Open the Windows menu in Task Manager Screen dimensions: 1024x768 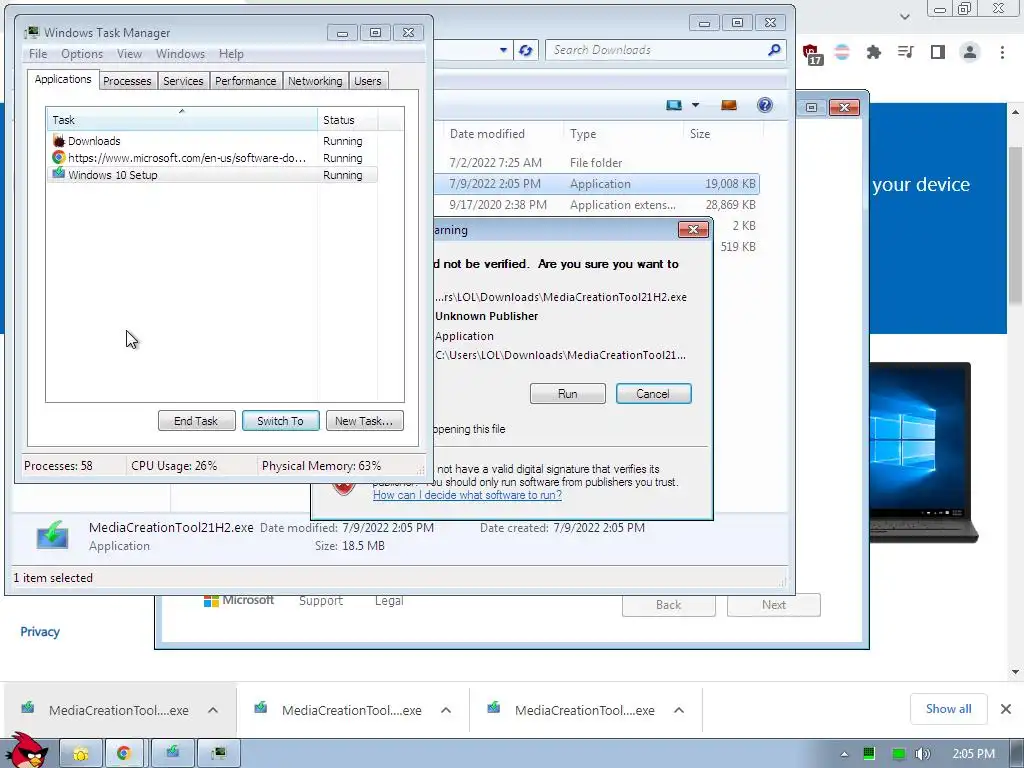tap(180, 54)
